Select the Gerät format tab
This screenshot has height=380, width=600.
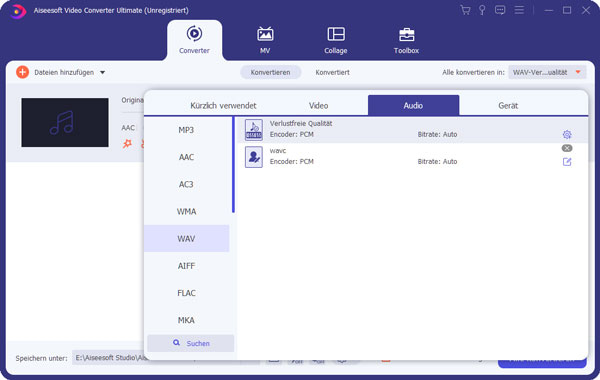508,106
